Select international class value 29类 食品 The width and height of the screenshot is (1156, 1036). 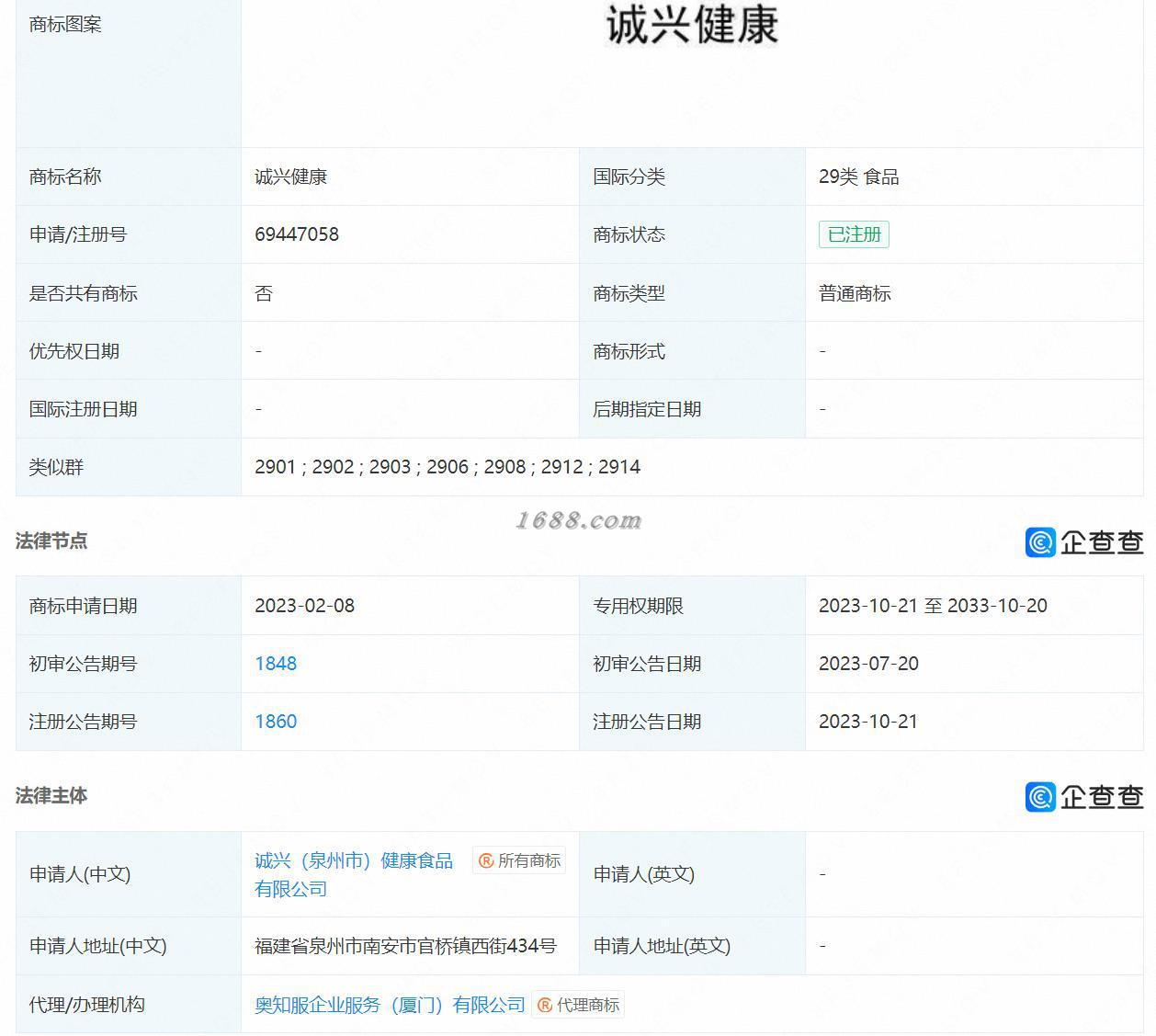858,176
